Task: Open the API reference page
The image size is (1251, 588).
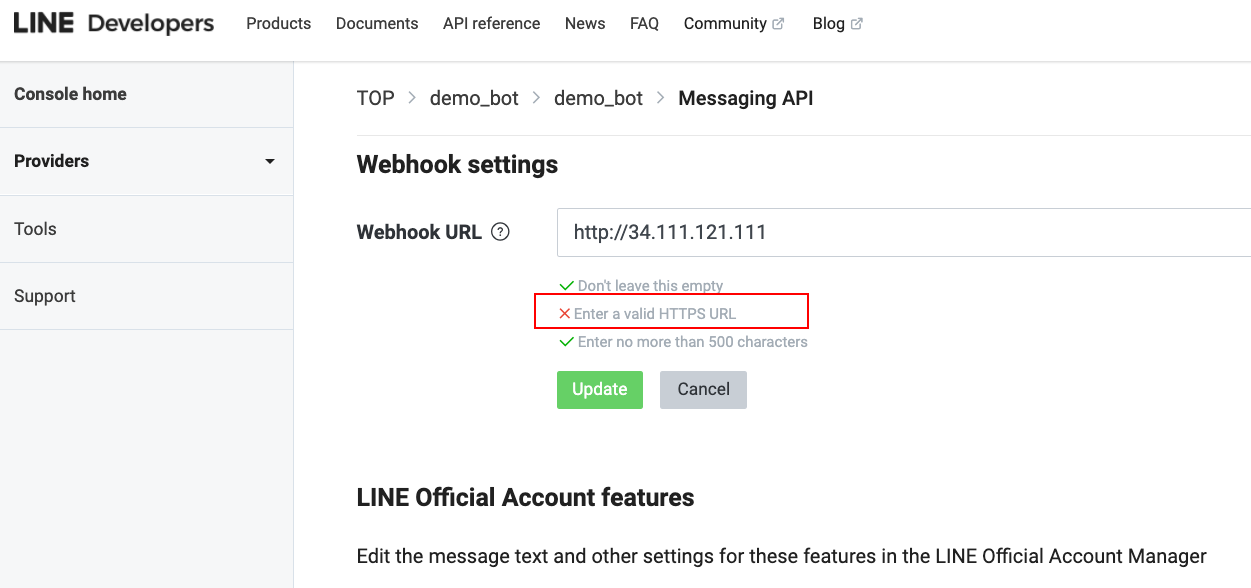Action: click(x=491, y=23)
